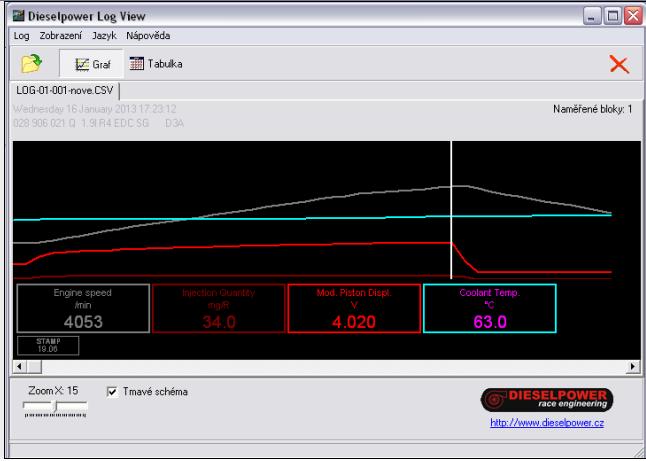This screenshot has height=461, width=646.
Task: Click the Wednesday 16 January 2013 date text
Action: (95, 109)
